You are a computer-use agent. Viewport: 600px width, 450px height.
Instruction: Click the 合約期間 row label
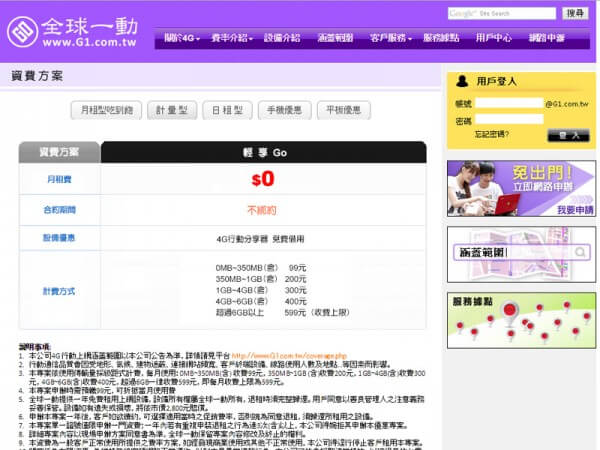coord(59,210)
